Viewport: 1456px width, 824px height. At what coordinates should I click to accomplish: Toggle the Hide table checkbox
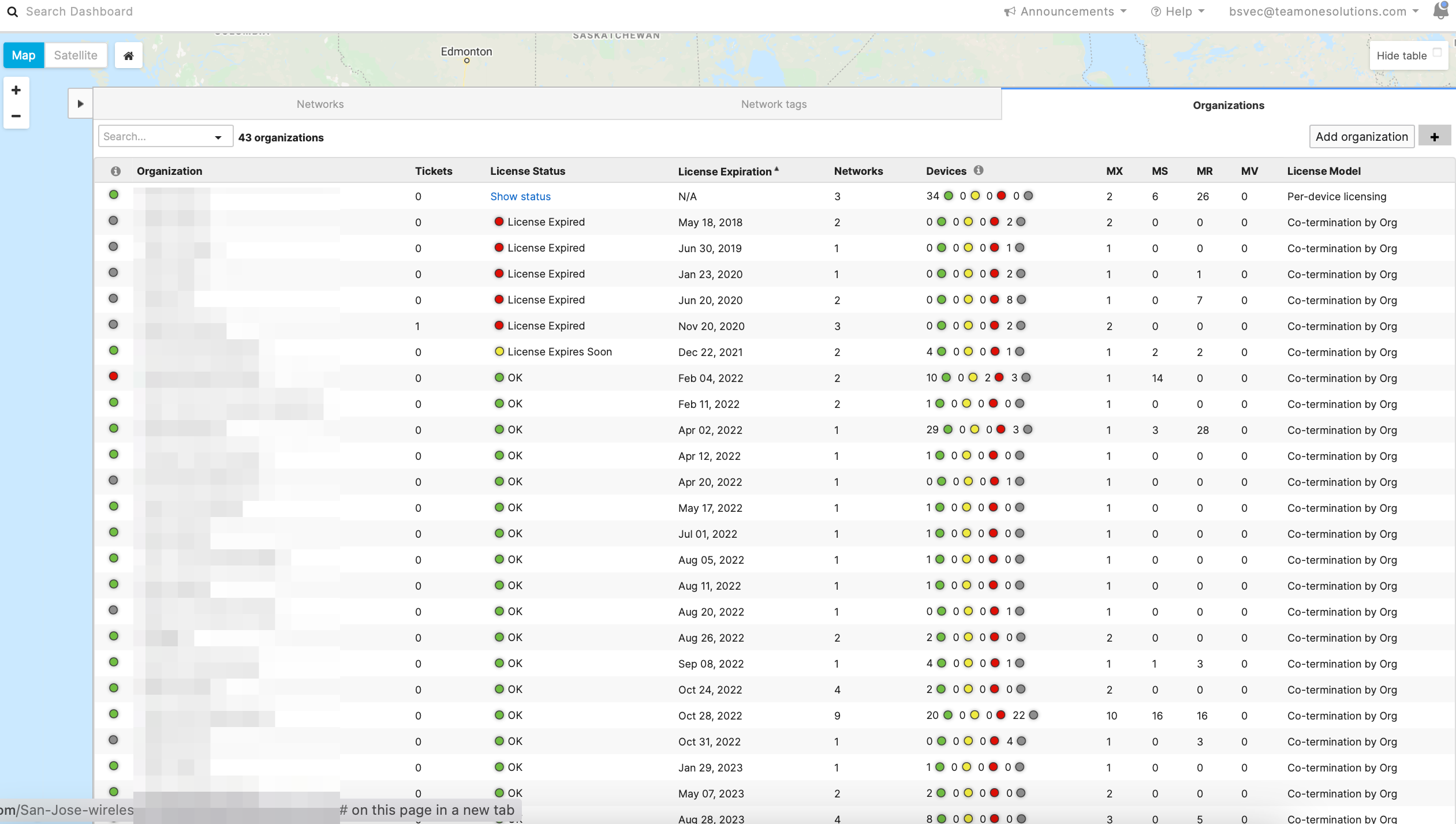1438,53
